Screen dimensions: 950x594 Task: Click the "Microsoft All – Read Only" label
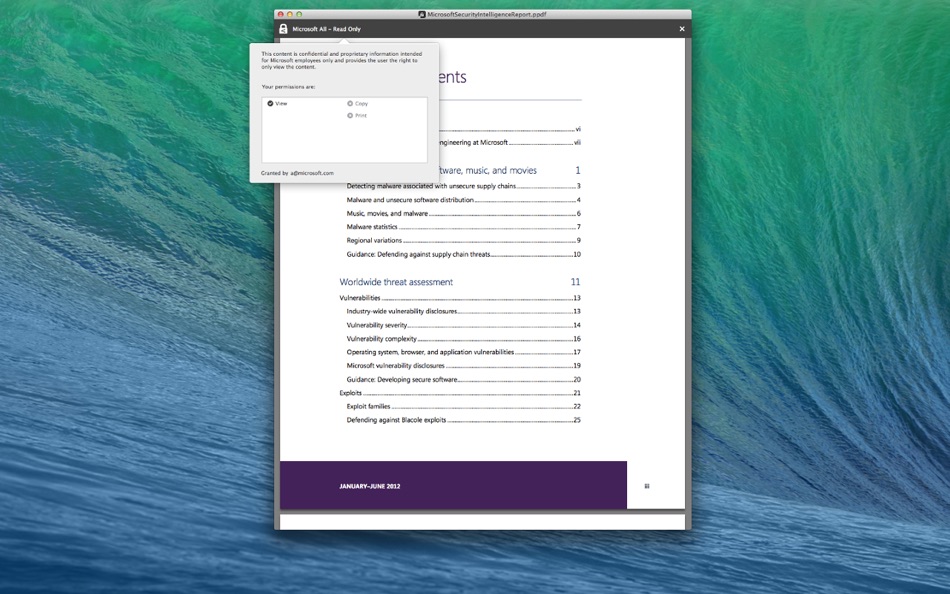click(326, 29)
